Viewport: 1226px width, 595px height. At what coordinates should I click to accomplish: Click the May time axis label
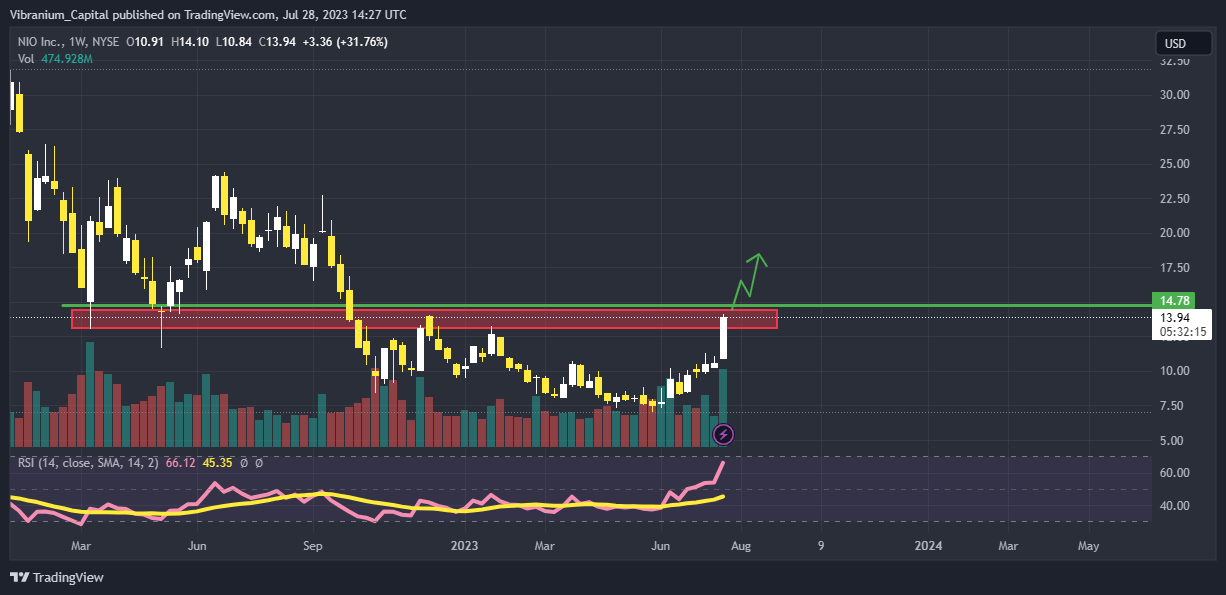pos(1088,546)
